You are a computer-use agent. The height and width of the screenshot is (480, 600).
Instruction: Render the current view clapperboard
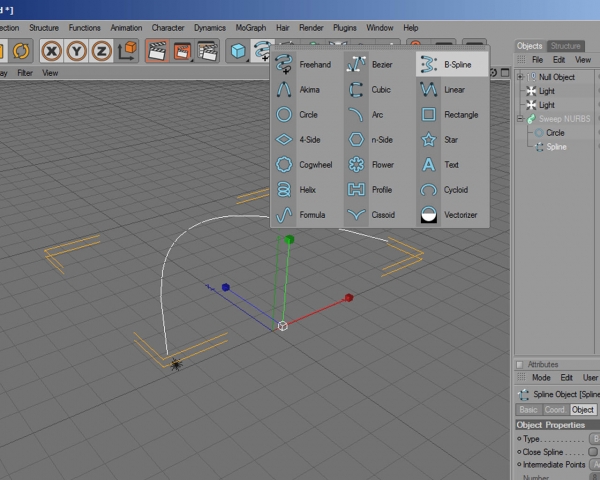(157, 51)
